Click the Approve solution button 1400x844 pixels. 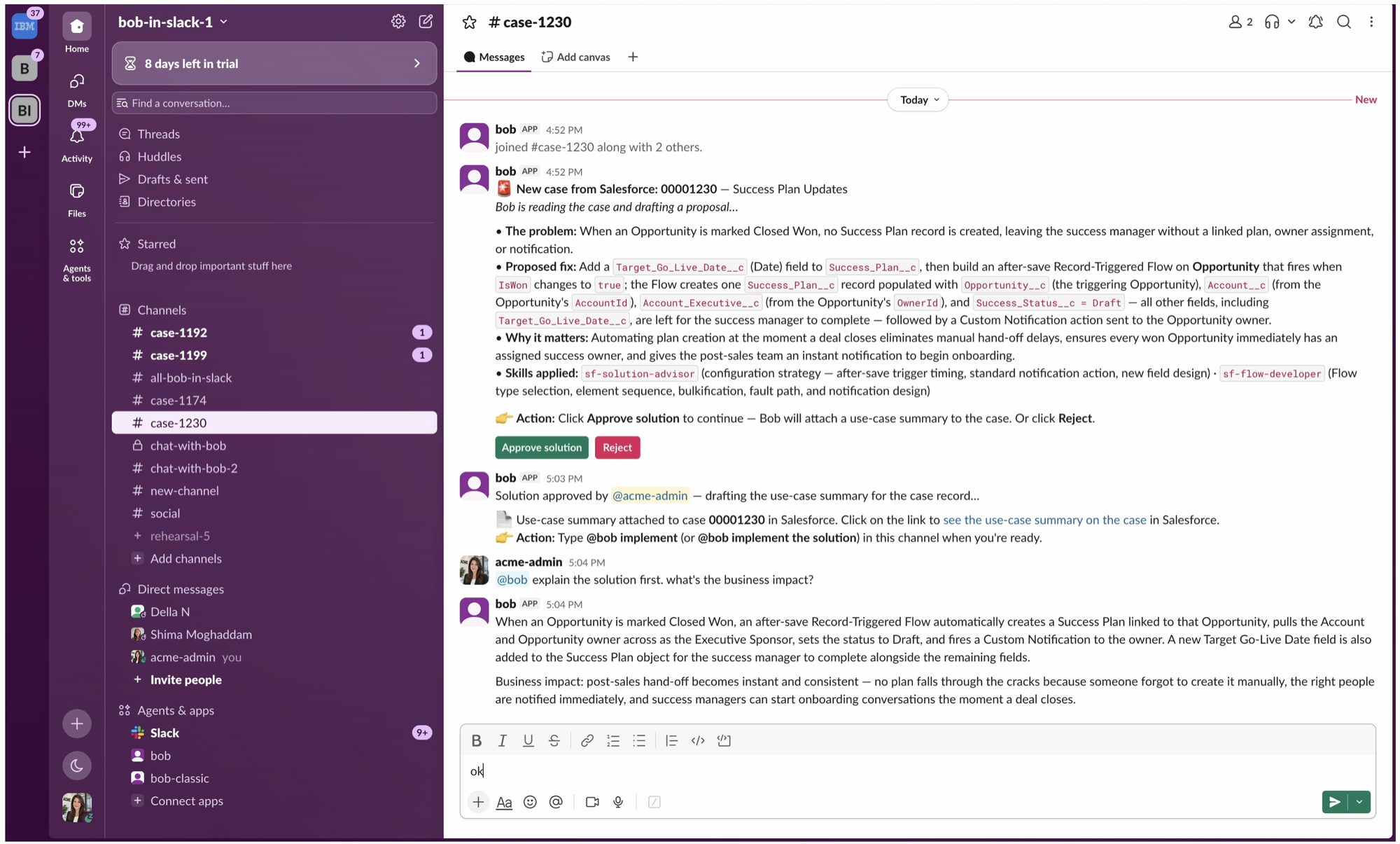541,448
